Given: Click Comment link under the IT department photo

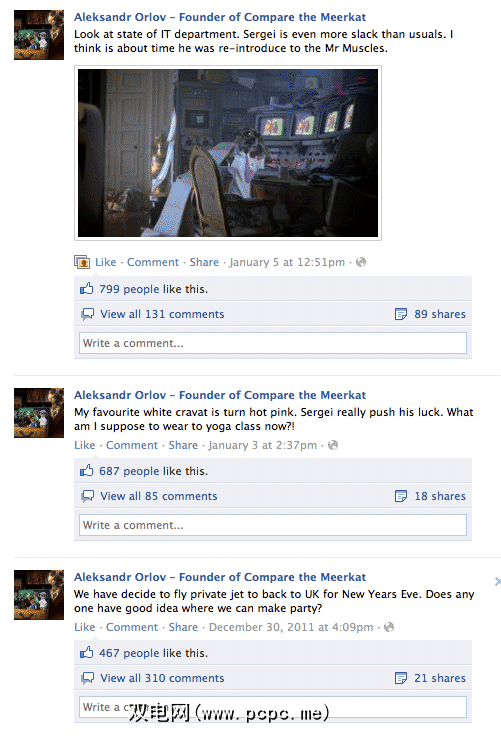Looking at the screenshot, I should [153, 262].
